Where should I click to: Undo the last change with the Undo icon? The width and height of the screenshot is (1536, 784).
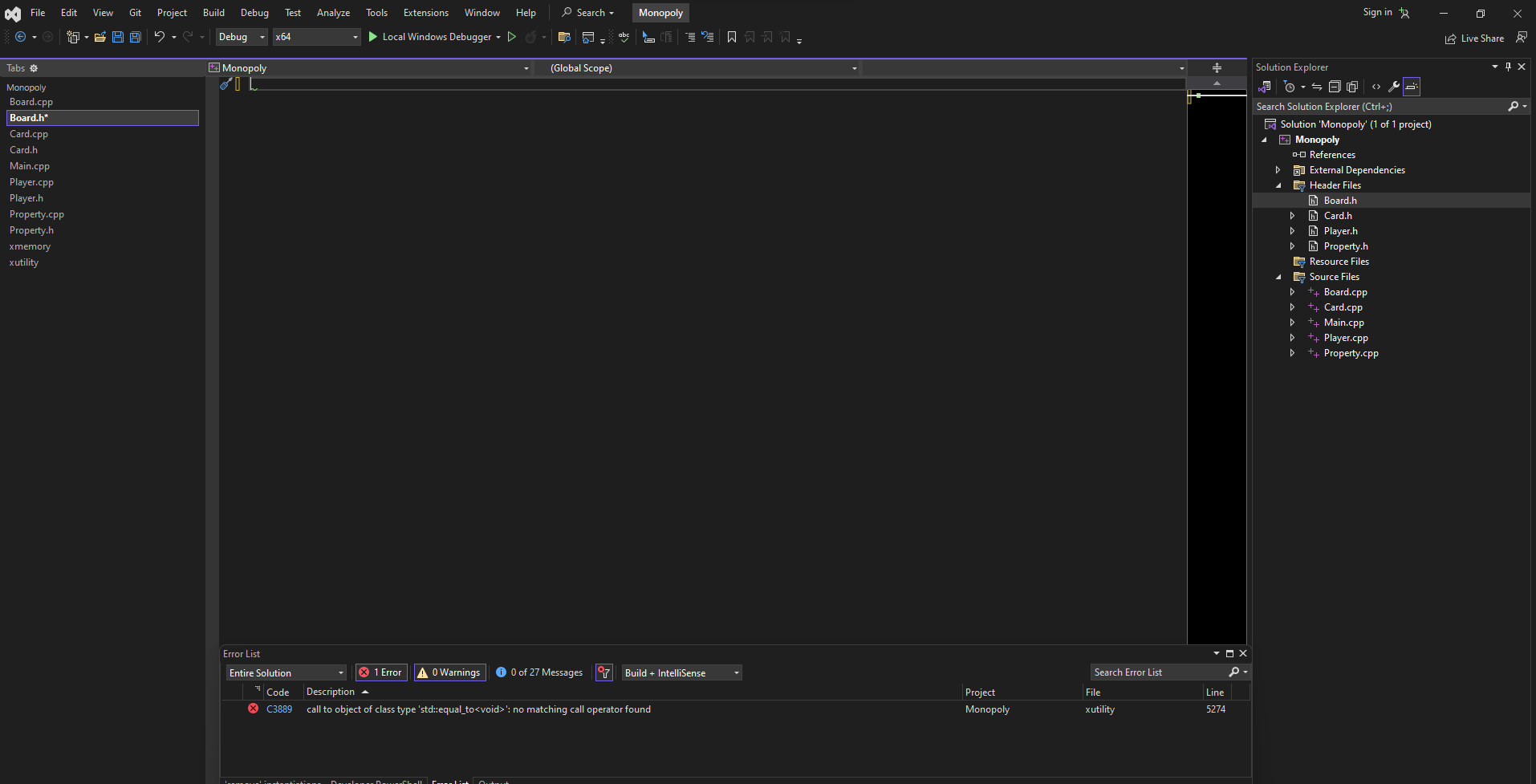(160, 37)
